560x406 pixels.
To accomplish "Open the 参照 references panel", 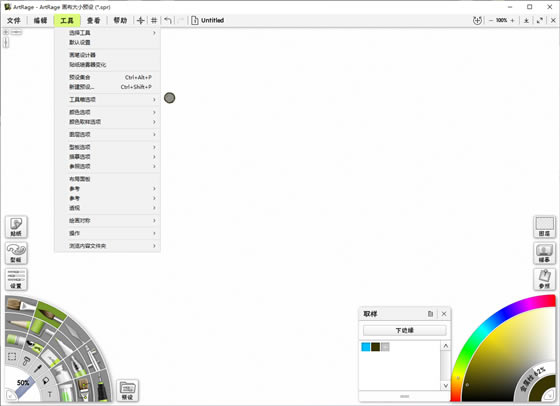I will pyautogui.click(x=544, y=279).
